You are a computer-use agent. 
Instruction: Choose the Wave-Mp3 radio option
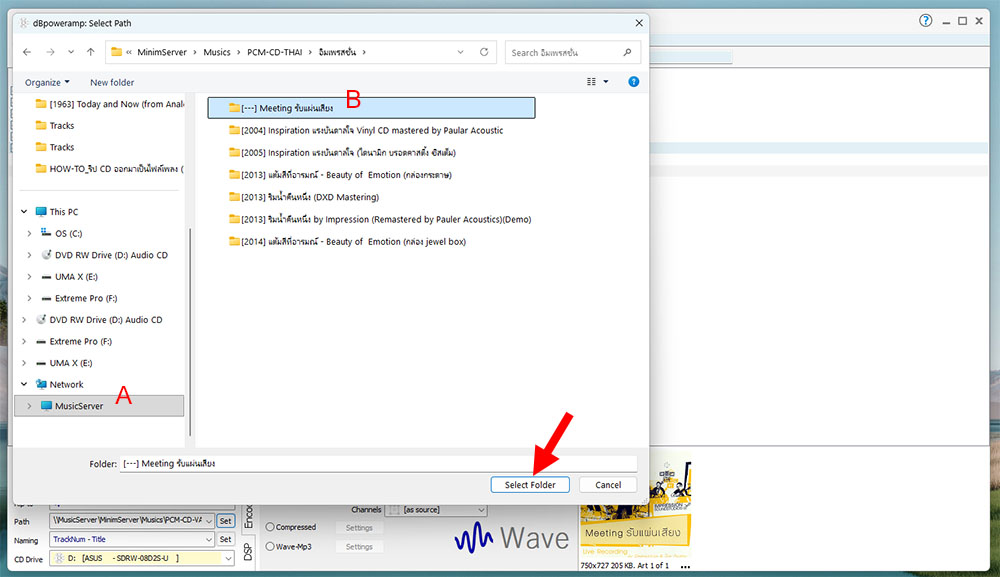tap(270, 547)
